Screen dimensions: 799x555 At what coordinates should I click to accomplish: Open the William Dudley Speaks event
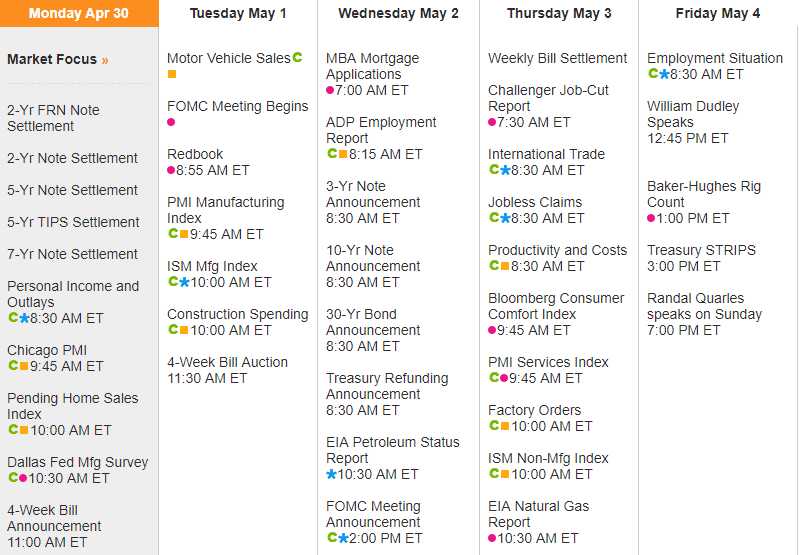[x=693, y=114]
